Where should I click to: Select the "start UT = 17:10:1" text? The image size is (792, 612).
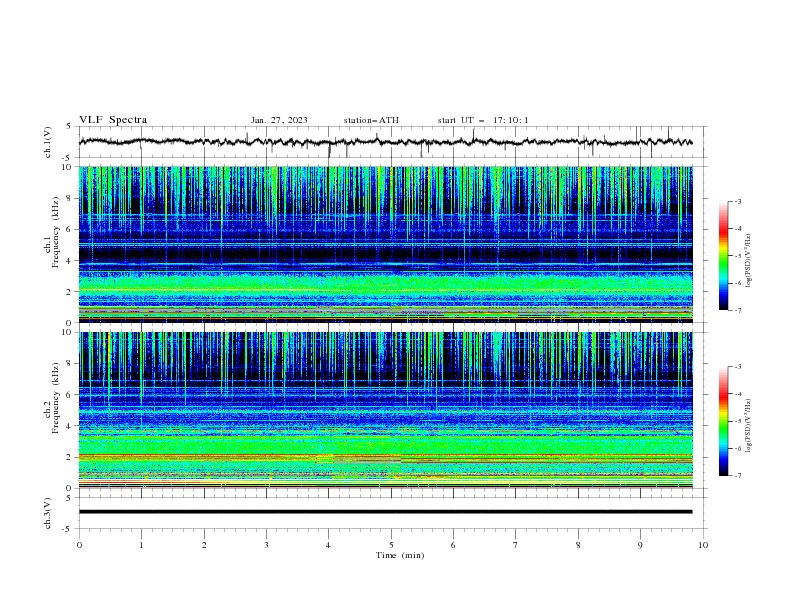coord(483,120)
